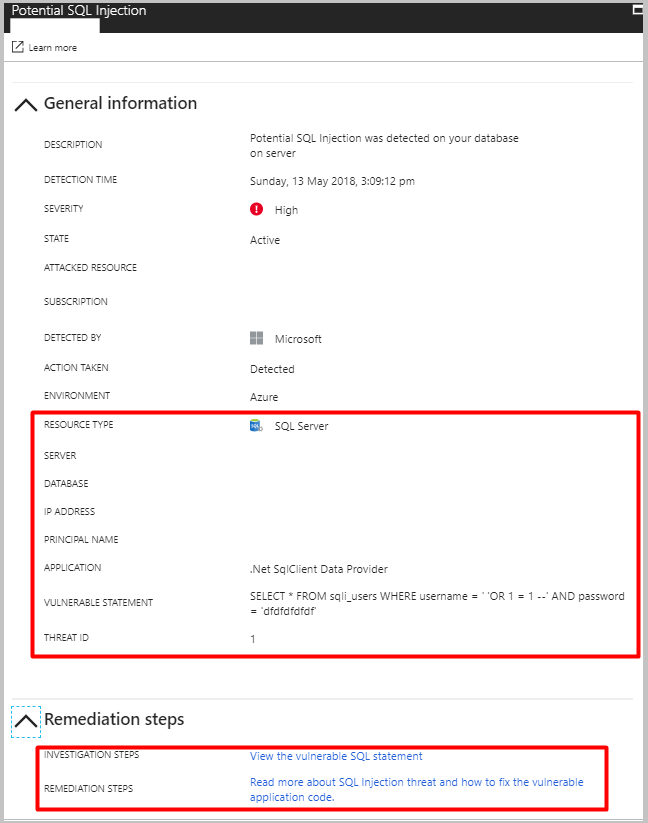Viewport: 648px width, 823px height.
Task: Click the Threat ID value 1
Action: [253, 639]
